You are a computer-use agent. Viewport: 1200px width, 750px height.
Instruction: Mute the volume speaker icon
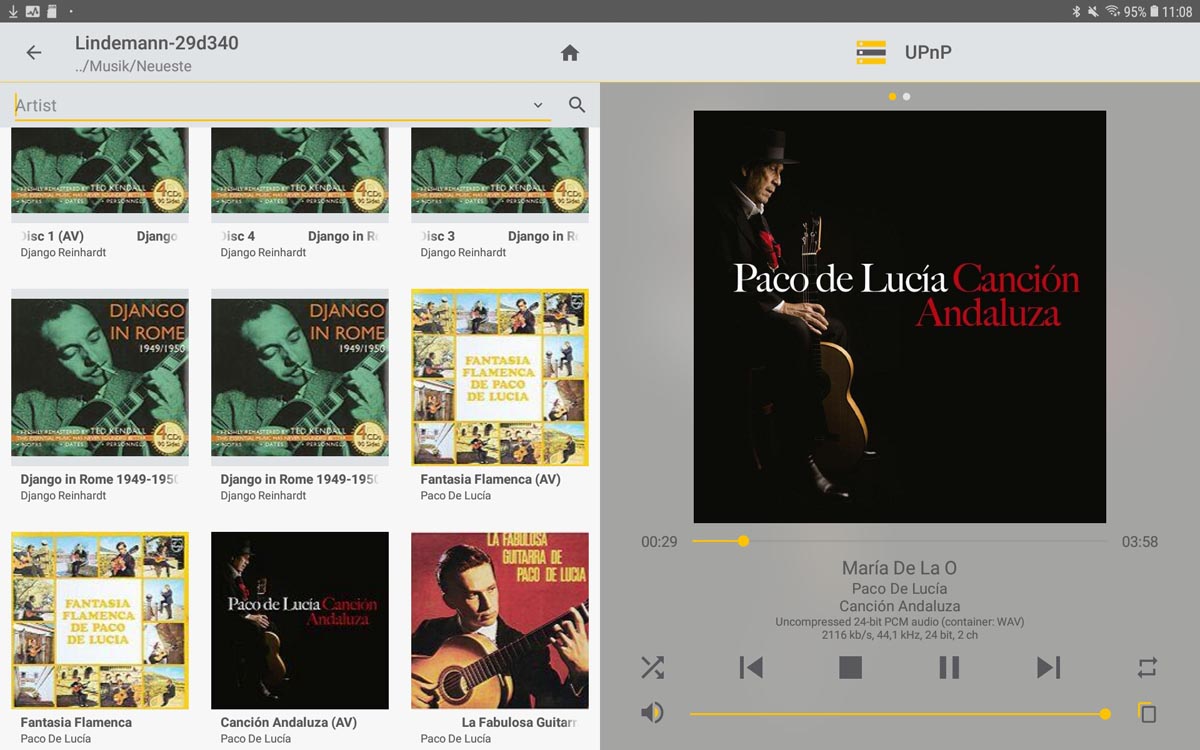click(652, 713)
